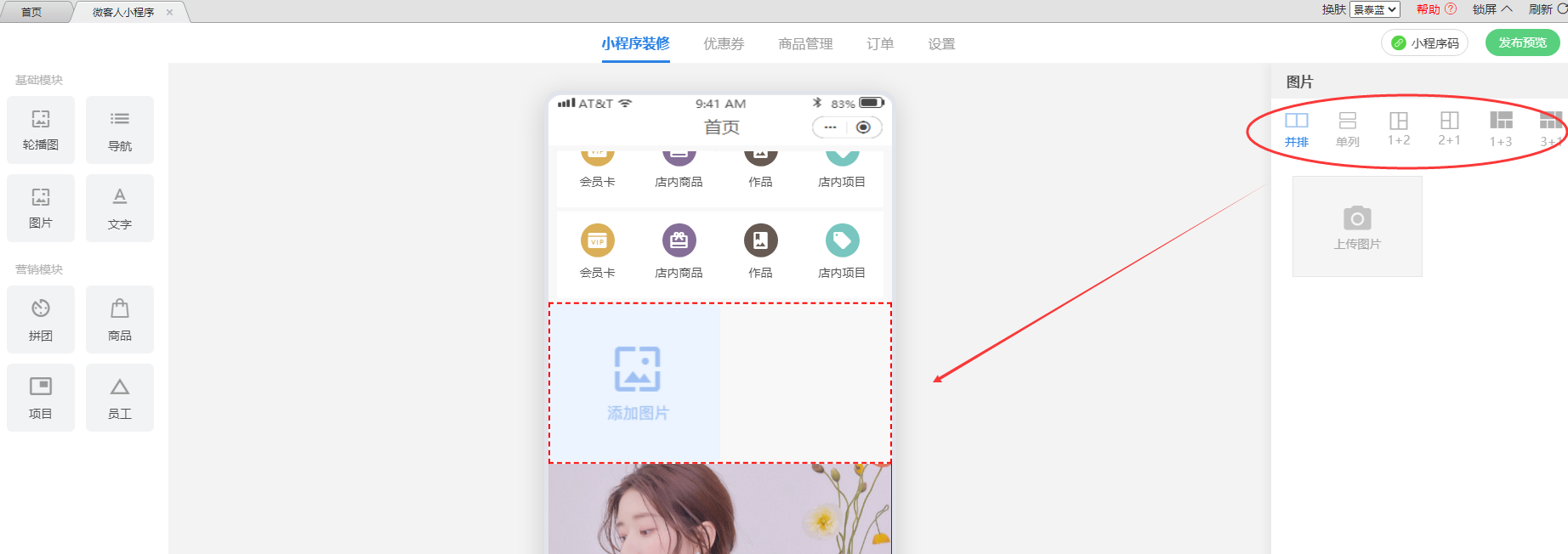1568x554 pixels.
Task: Add the 商品 product module
Action: point(120,319)
